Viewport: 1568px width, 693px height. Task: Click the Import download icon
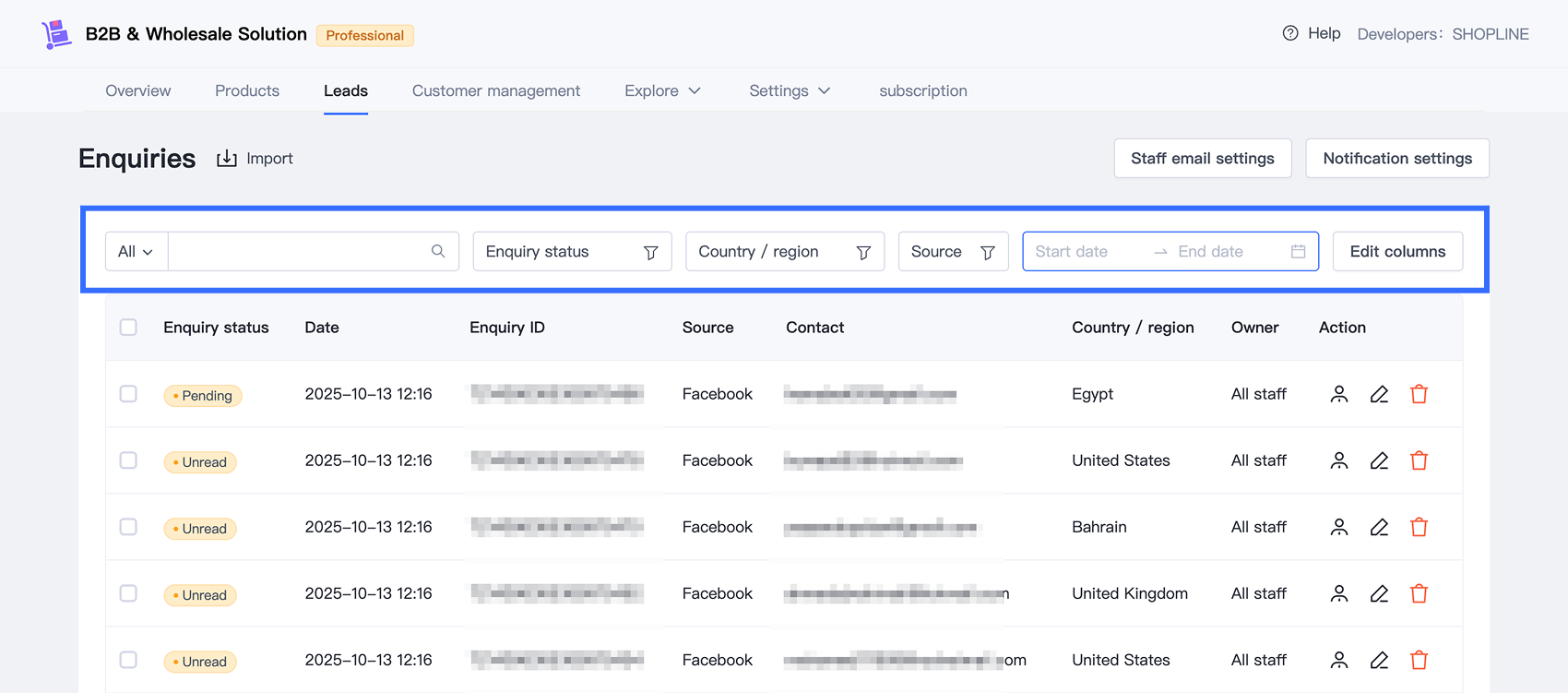227,159
